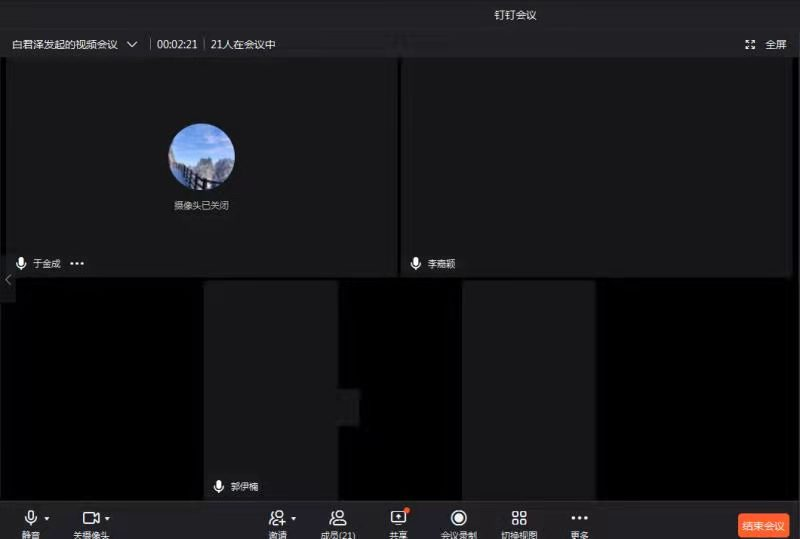Open the 更多 more options menu

tap(579, 518)
